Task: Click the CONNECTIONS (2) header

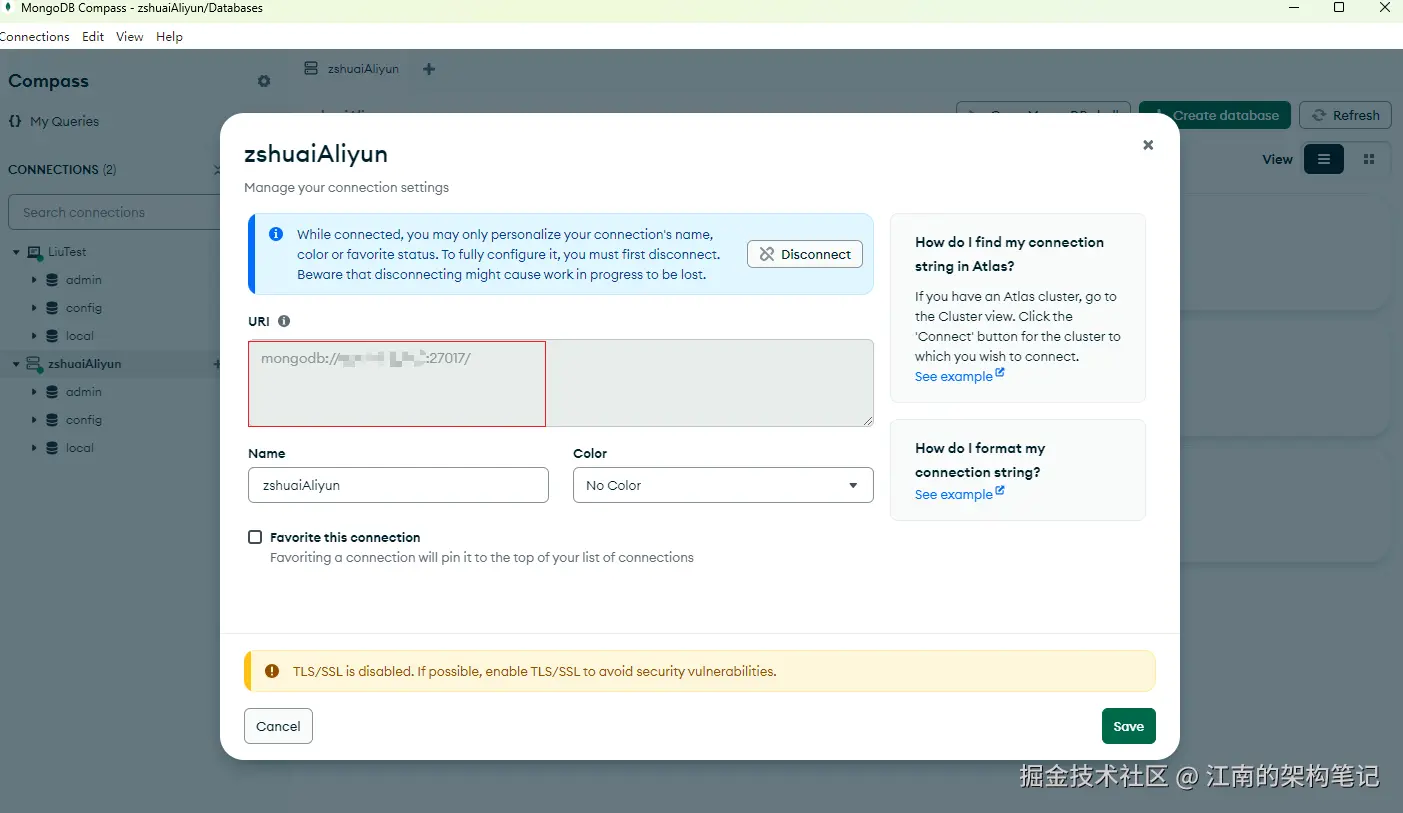Action: [x=62, y=170]
